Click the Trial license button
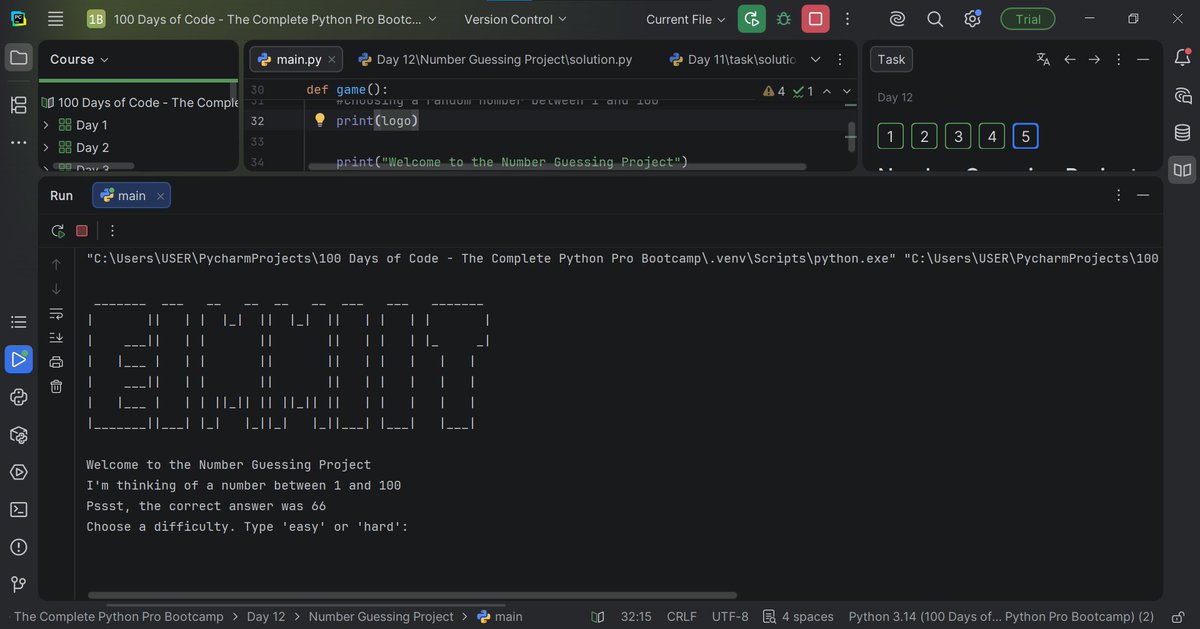 click(1027, 18)
